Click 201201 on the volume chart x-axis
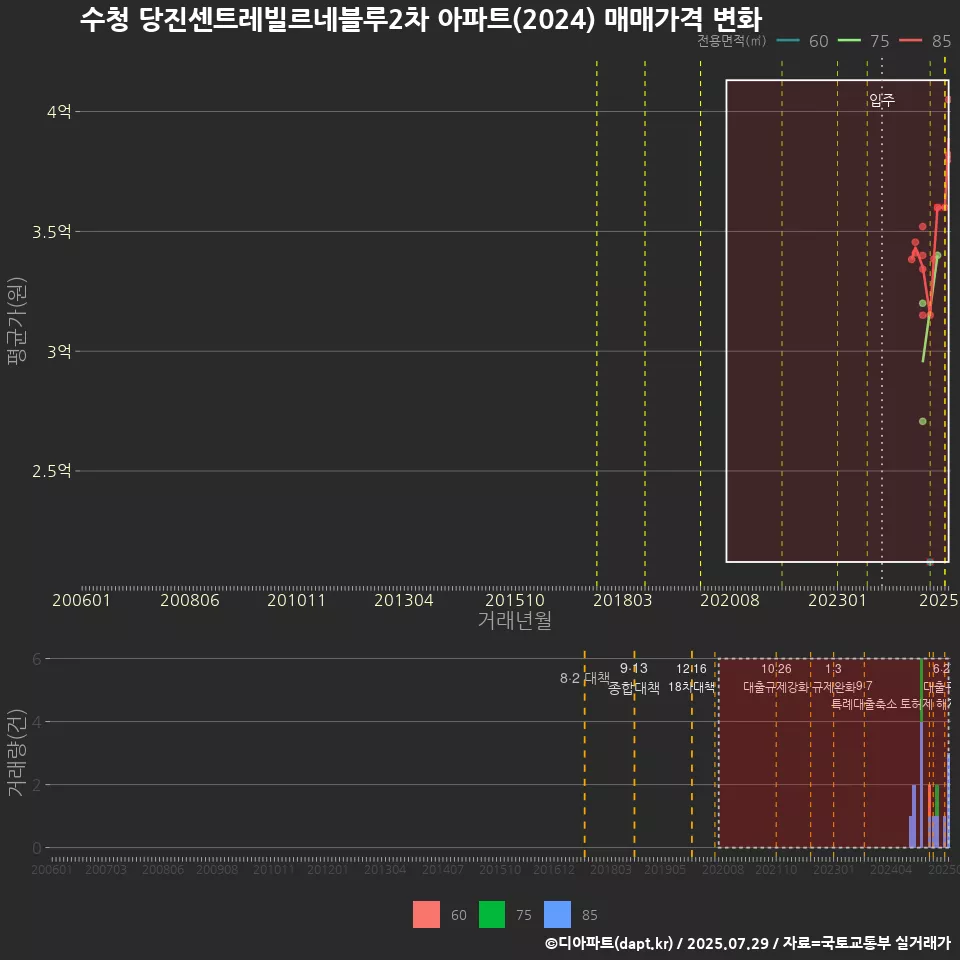 (328, 869)
